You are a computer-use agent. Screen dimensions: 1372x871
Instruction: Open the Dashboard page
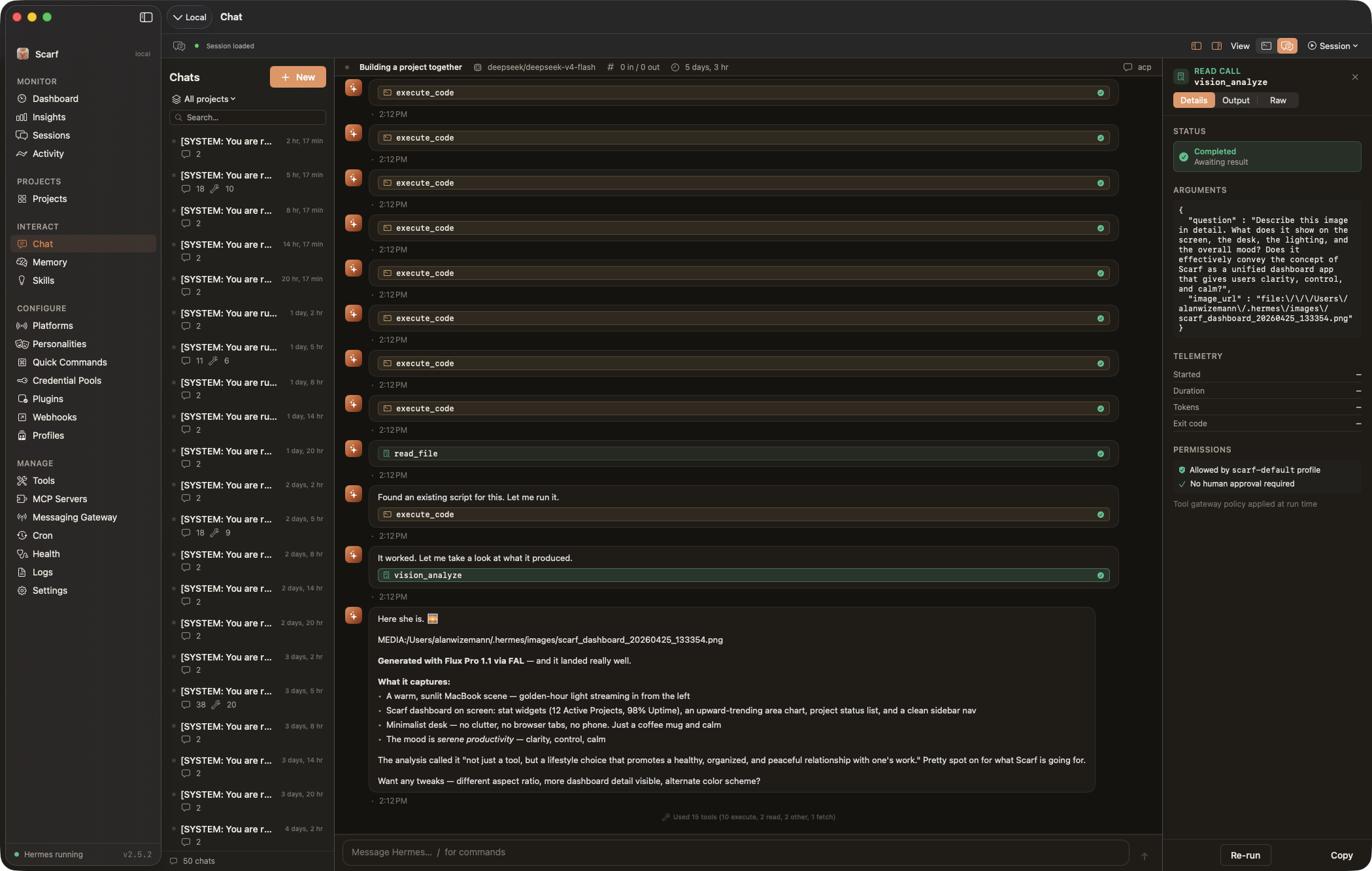coord(56,99)
